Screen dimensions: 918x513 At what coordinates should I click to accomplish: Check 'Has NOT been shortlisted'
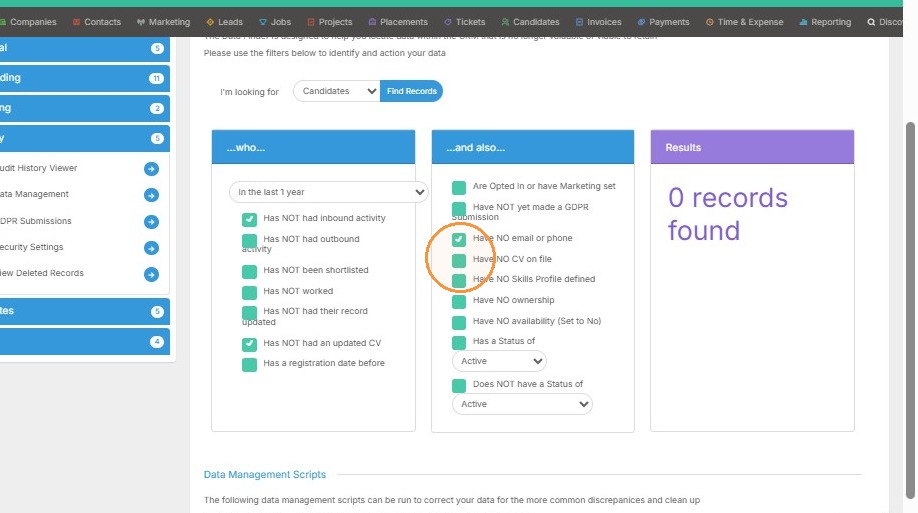(249, 272)
